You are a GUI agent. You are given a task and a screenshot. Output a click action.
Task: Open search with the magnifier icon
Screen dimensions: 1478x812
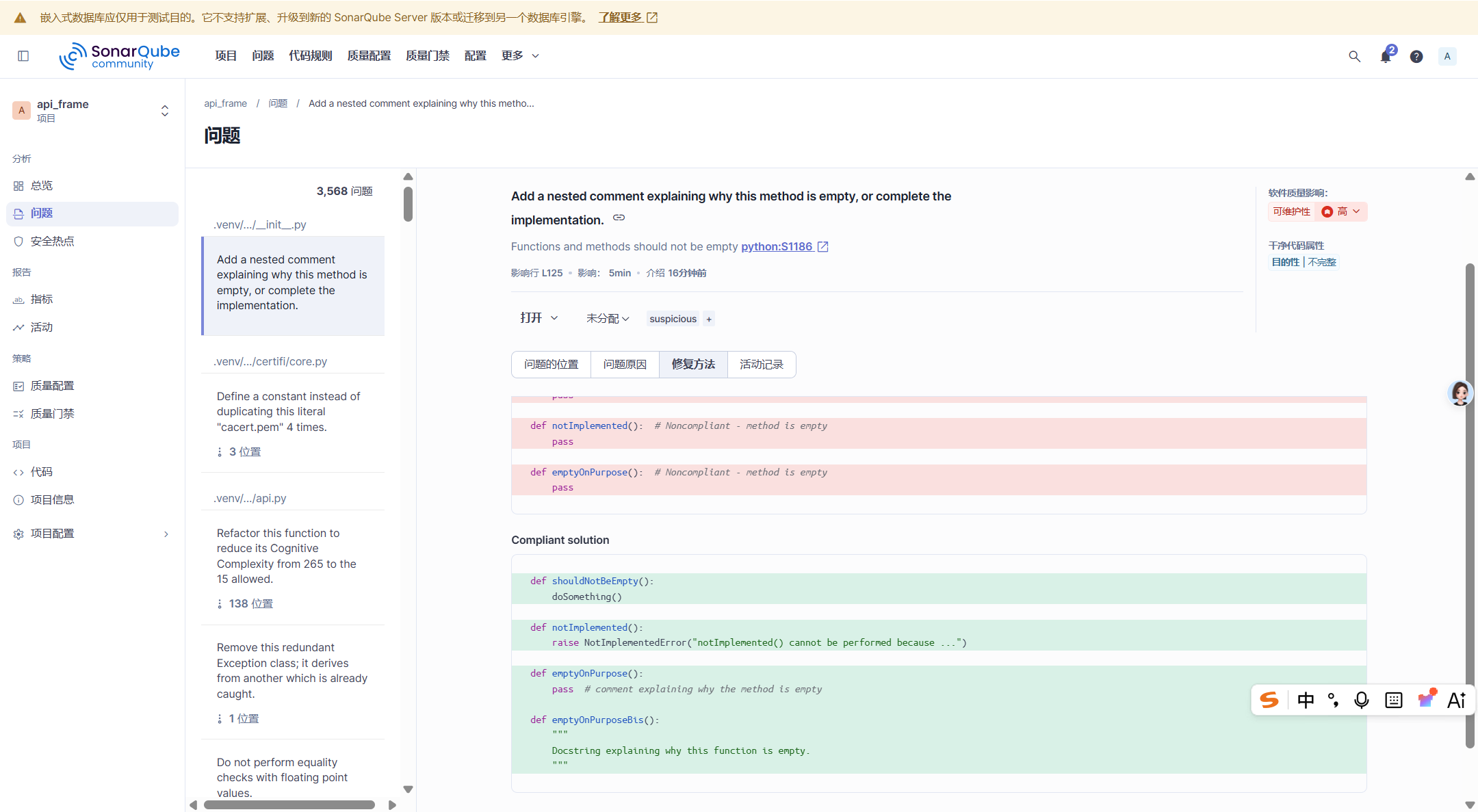point(1354,56)
